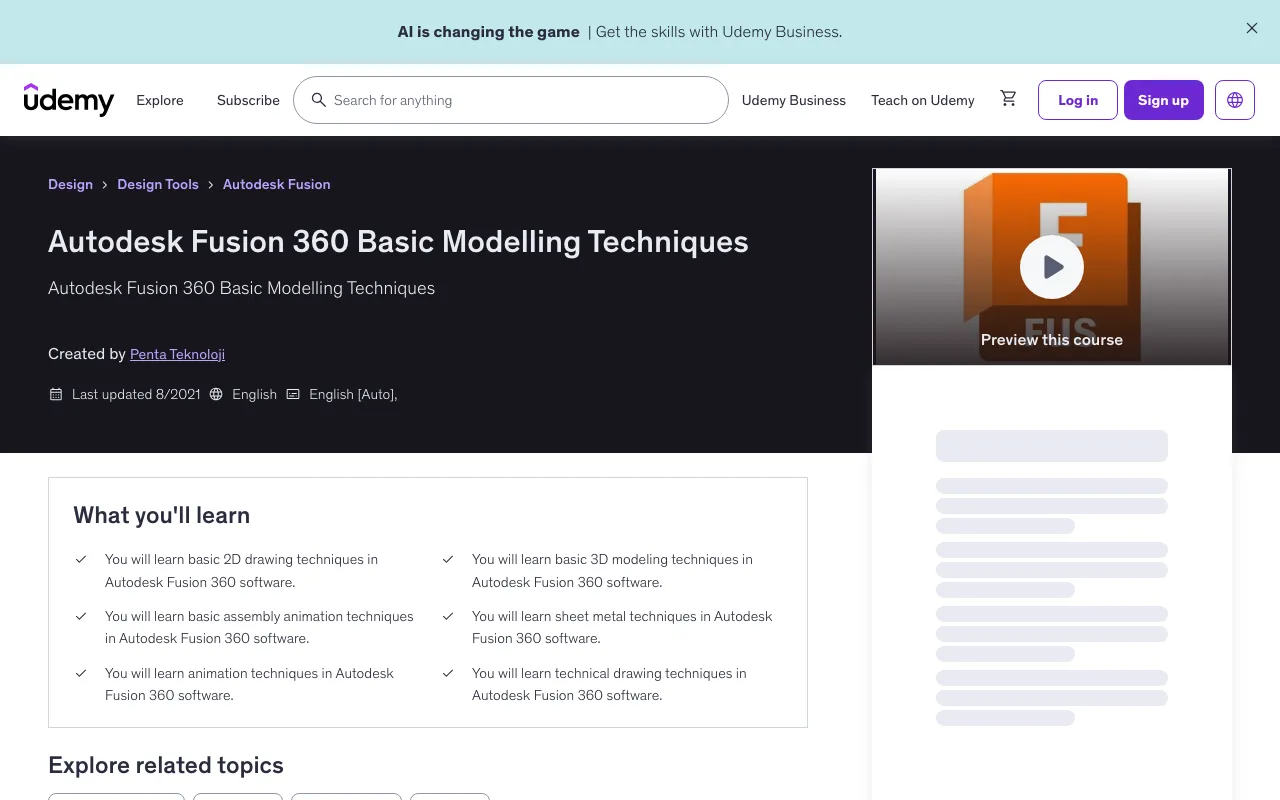Image resolution: width=1280 pixels, height=800 pixels.
Task: Click the Udemy home logo
Action: tap(68, 100)
